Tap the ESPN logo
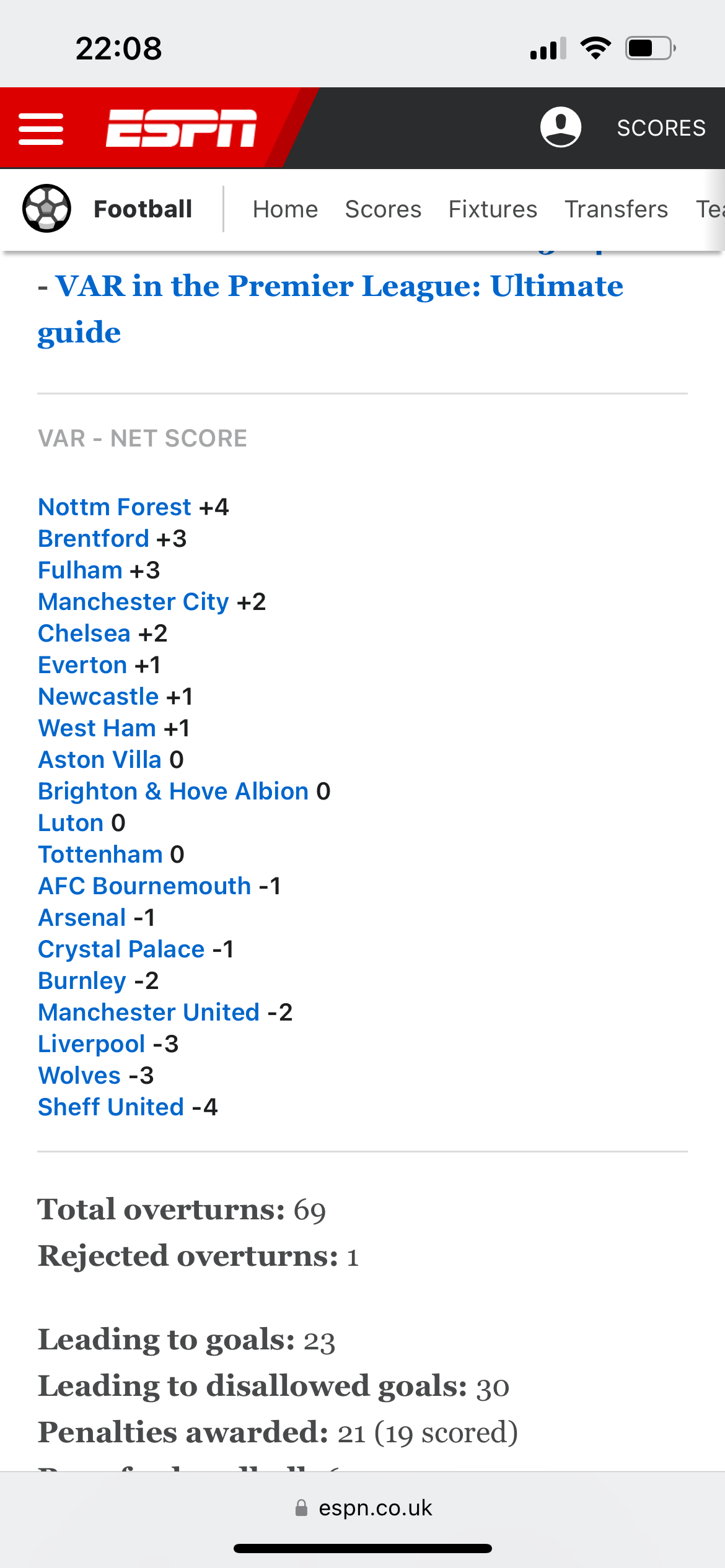Image resolution: width=725 pixels, height=1568 pixels. [181, 128]
